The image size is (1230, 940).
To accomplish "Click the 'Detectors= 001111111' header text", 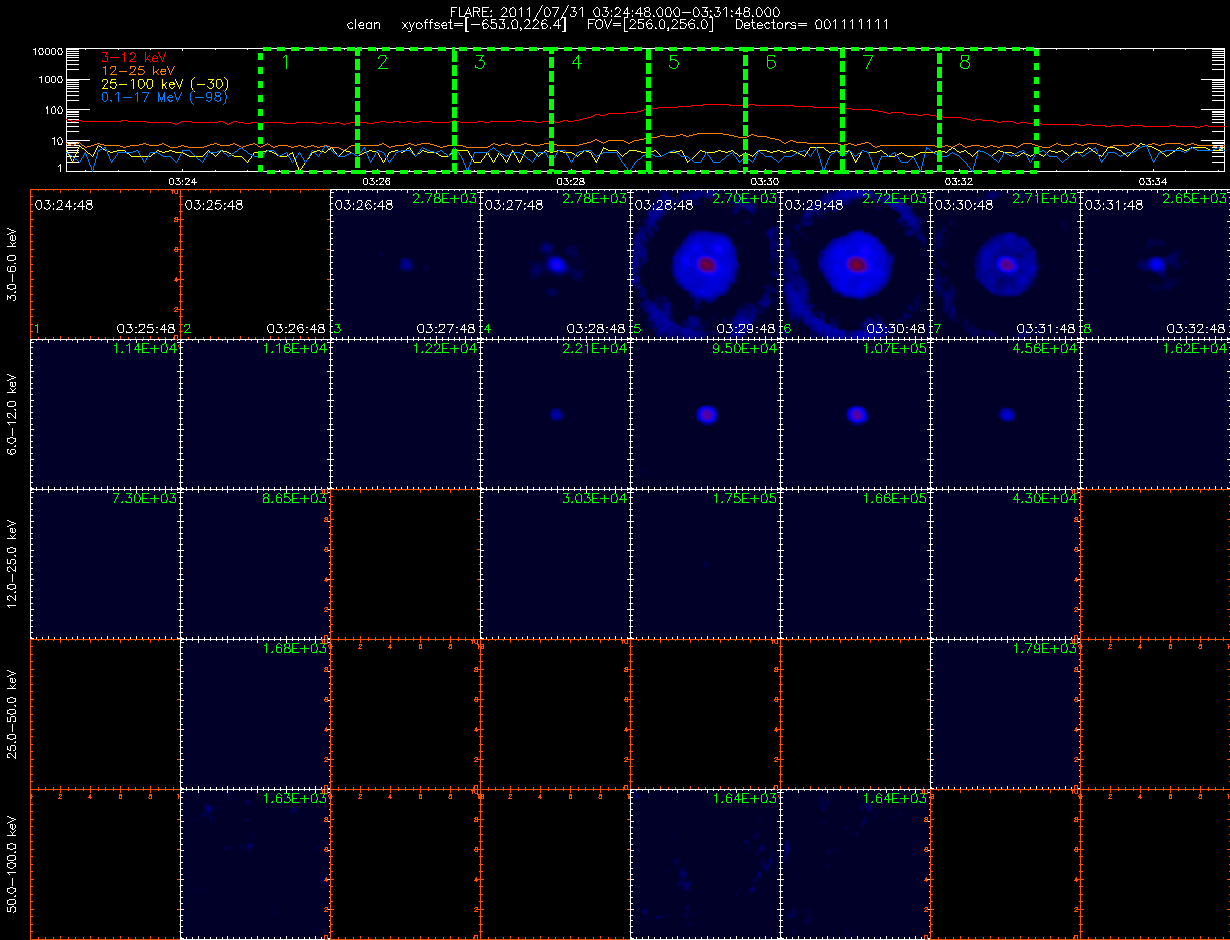I will [812, 24].
